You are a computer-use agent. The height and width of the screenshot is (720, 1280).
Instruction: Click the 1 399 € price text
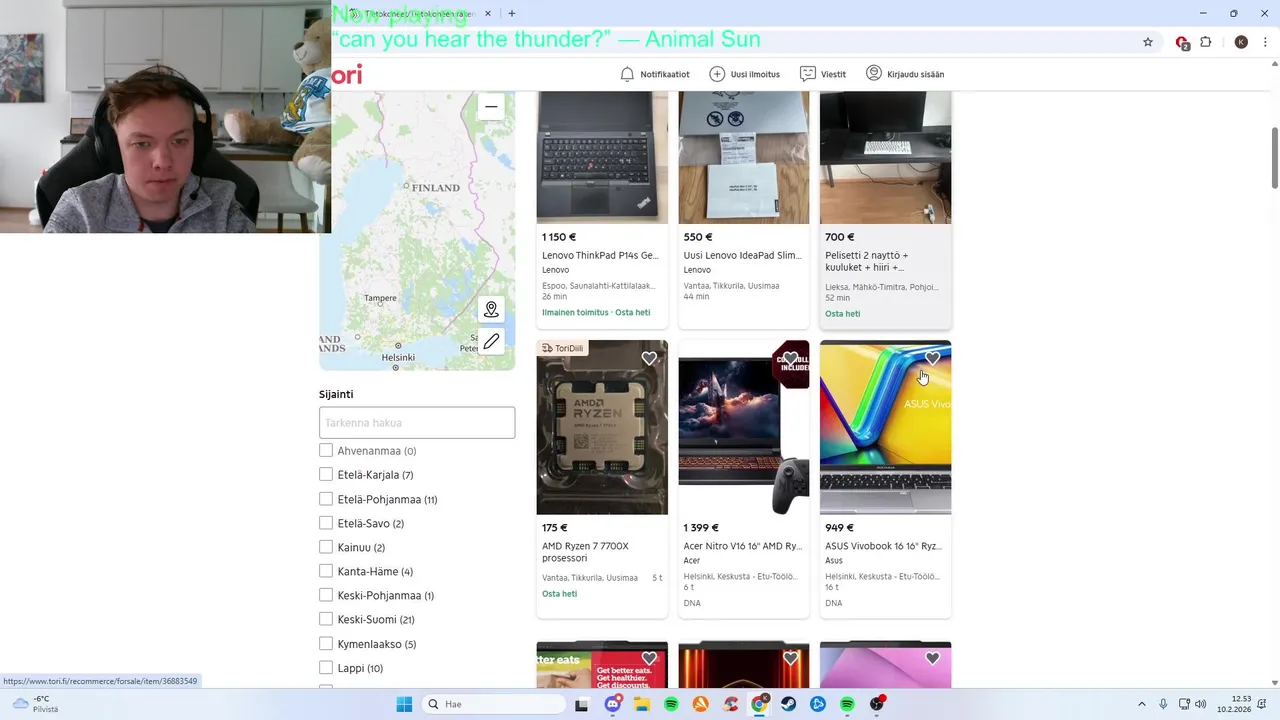pyautogui.click(x=701, y=528)
